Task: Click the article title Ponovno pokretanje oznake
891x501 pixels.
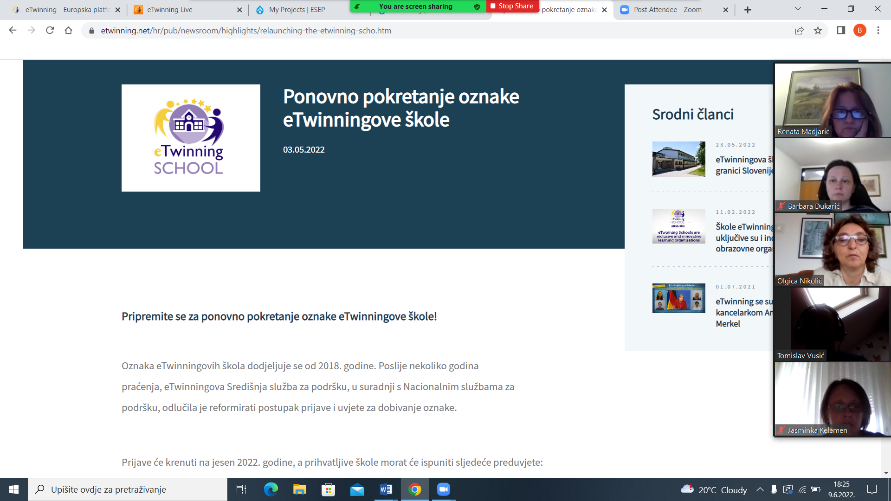Action: (x=401, y=108)
